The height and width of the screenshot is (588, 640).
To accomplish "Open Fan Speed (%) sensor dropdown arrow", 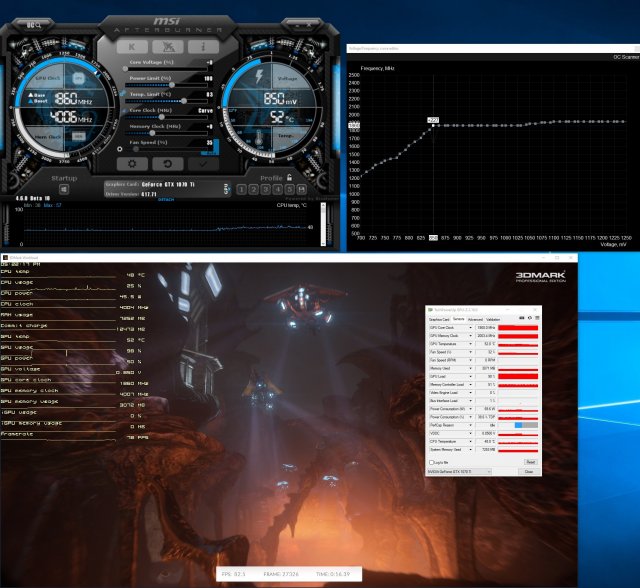I will pos(470,352).
